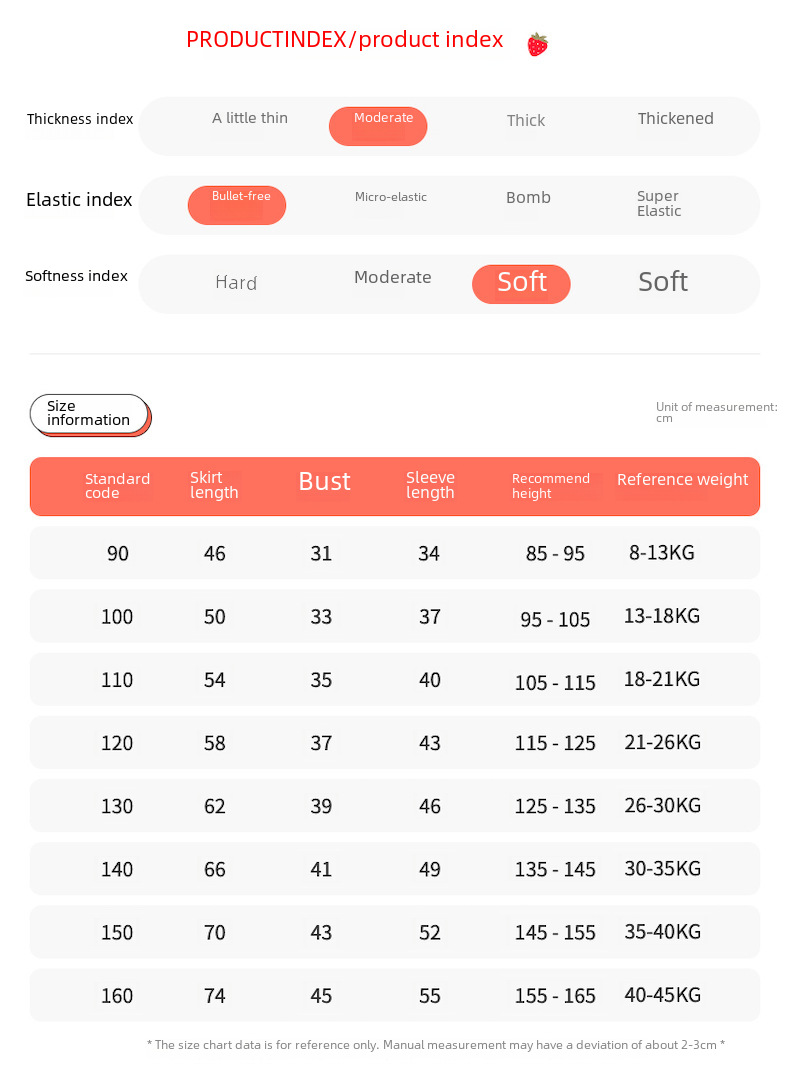Screen dimensions: 790x1078
Task: Pick the Micro-elastic option
Action: point(391,197)
